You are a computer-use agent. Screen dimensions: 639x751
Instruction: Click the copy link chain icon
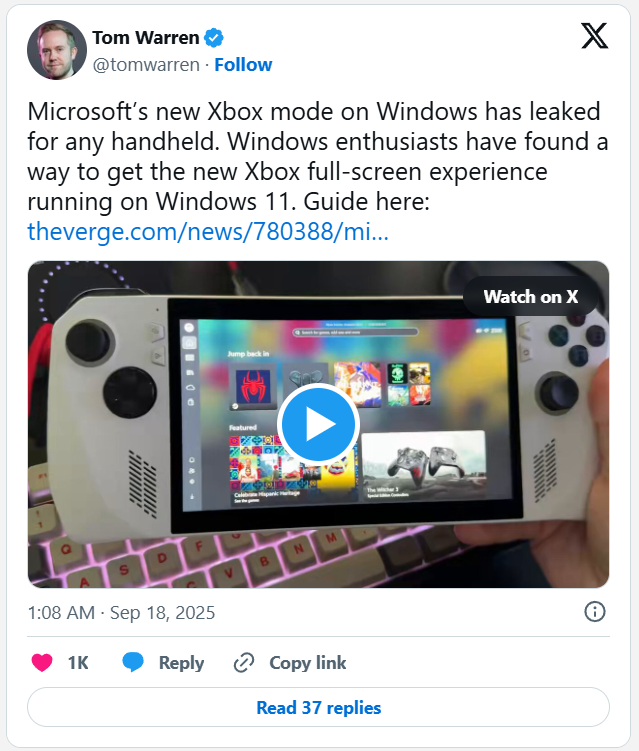tap(244, 663)
